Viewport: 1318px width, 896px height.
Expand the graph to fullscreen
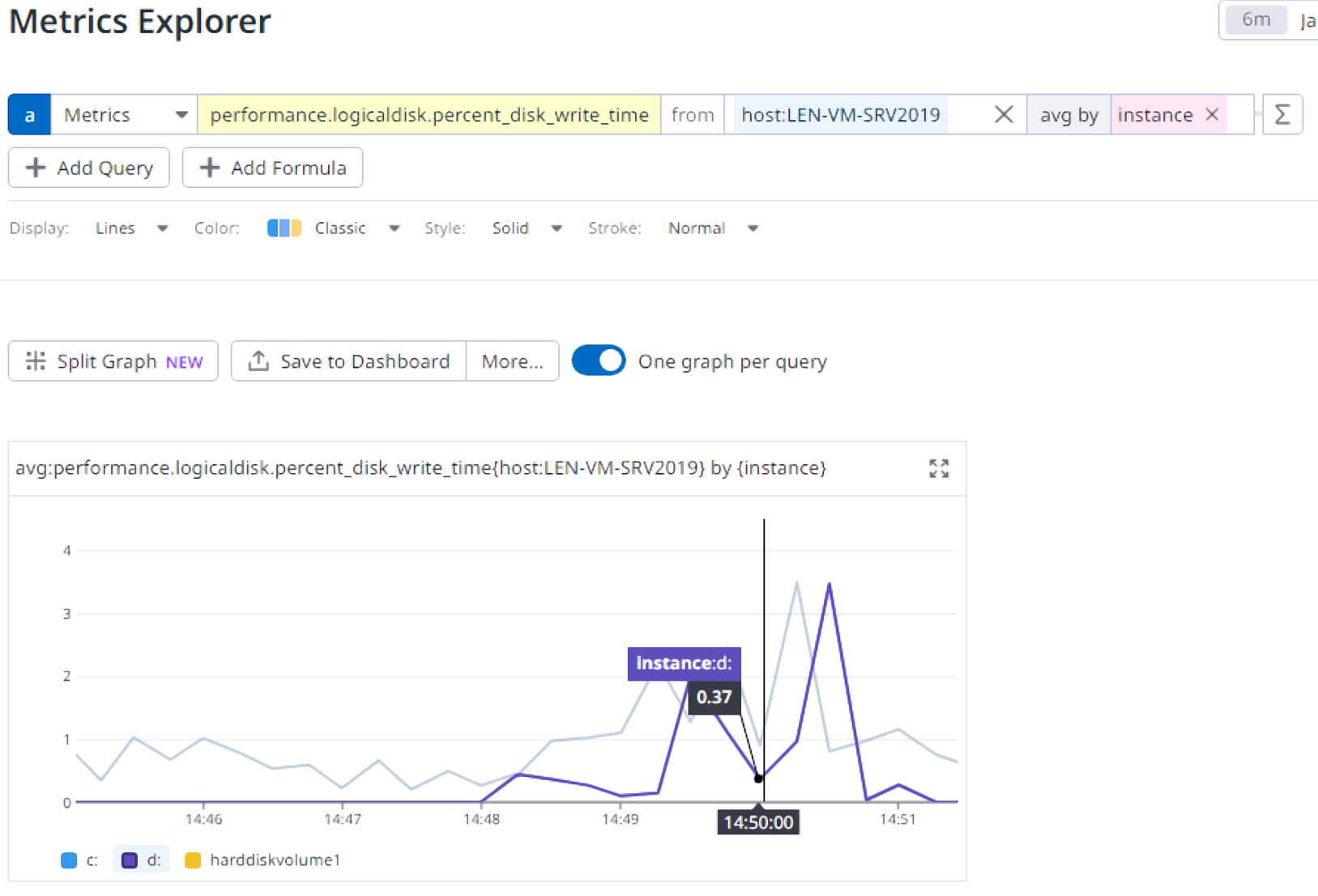(939, 468)
